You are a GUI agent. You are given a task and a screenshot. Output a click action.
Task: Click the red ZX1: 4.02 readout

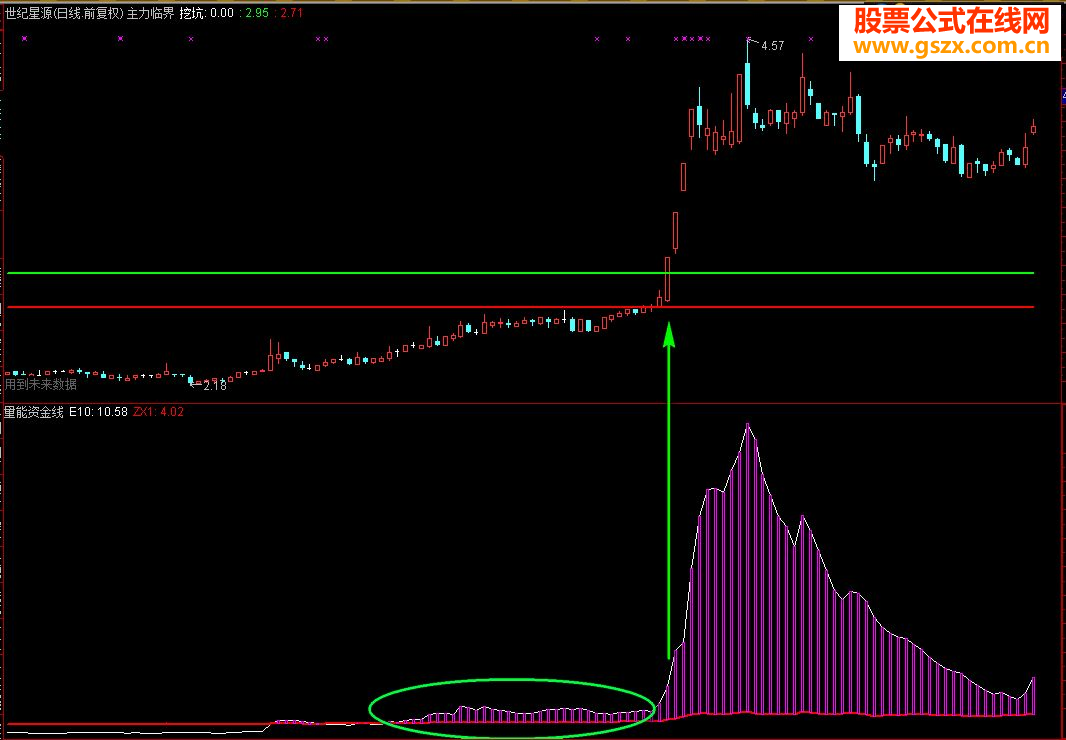158,411
